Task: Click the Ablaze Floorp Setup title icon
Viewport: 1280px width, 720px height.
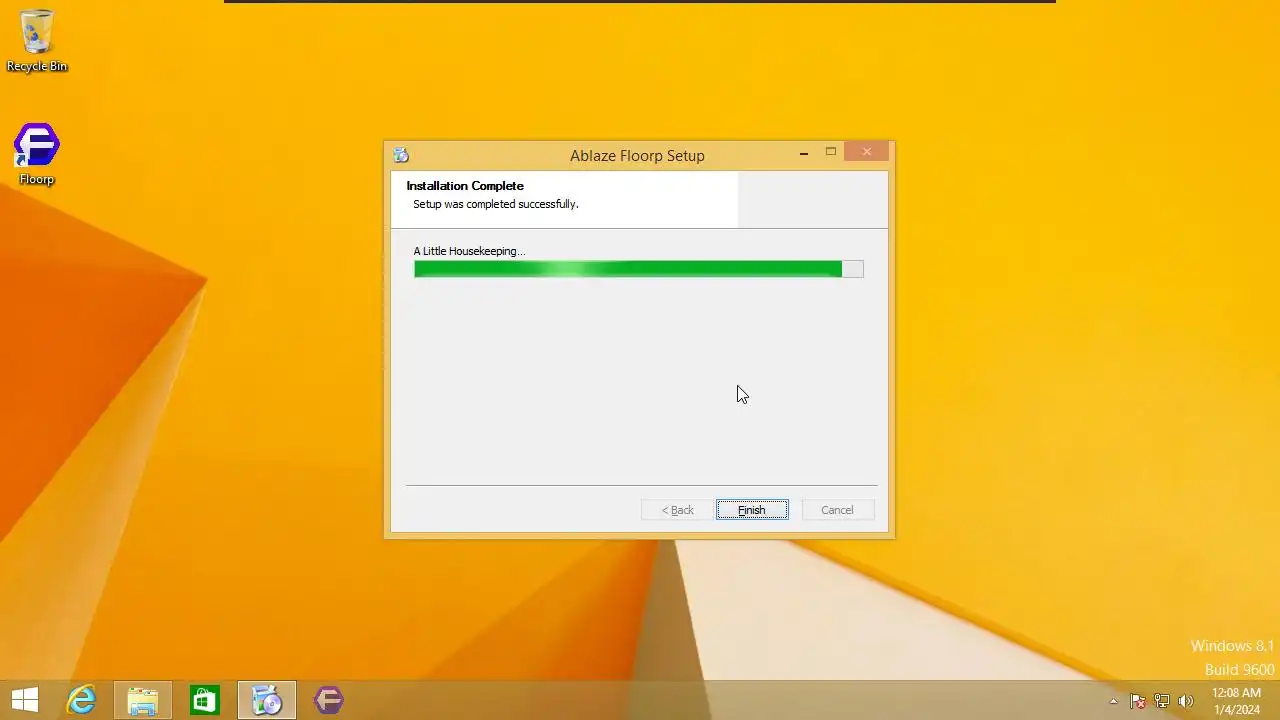Action: [x=401, y=155]
